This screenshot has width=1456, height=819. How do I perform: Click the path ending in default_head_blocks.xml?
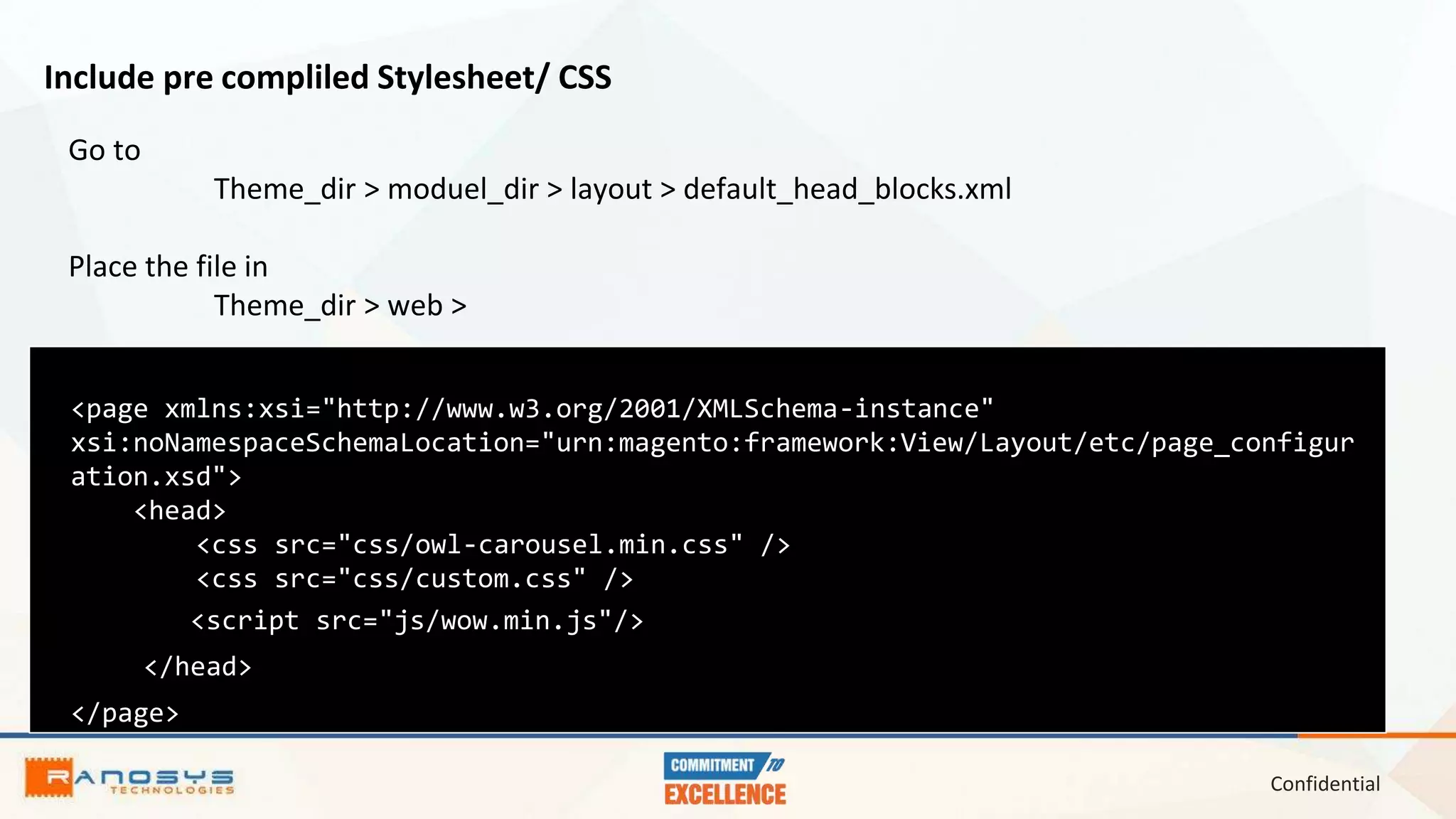tap(612, 190)
